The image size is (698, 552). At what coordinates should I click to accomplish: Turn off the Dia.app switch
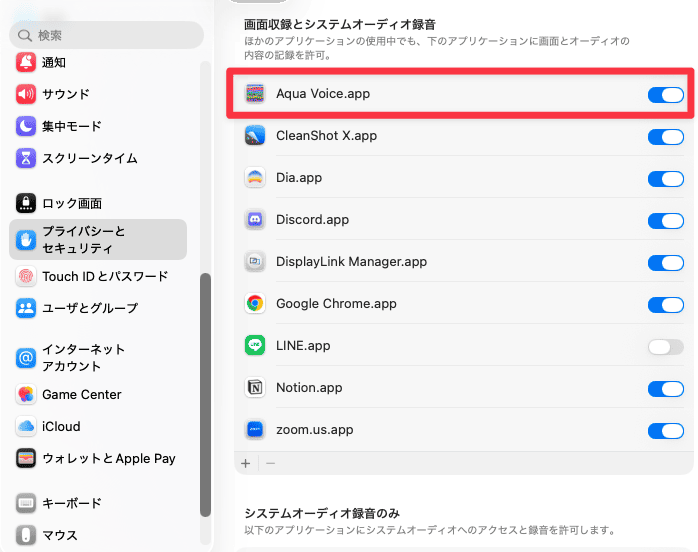[x=666, y=179]
